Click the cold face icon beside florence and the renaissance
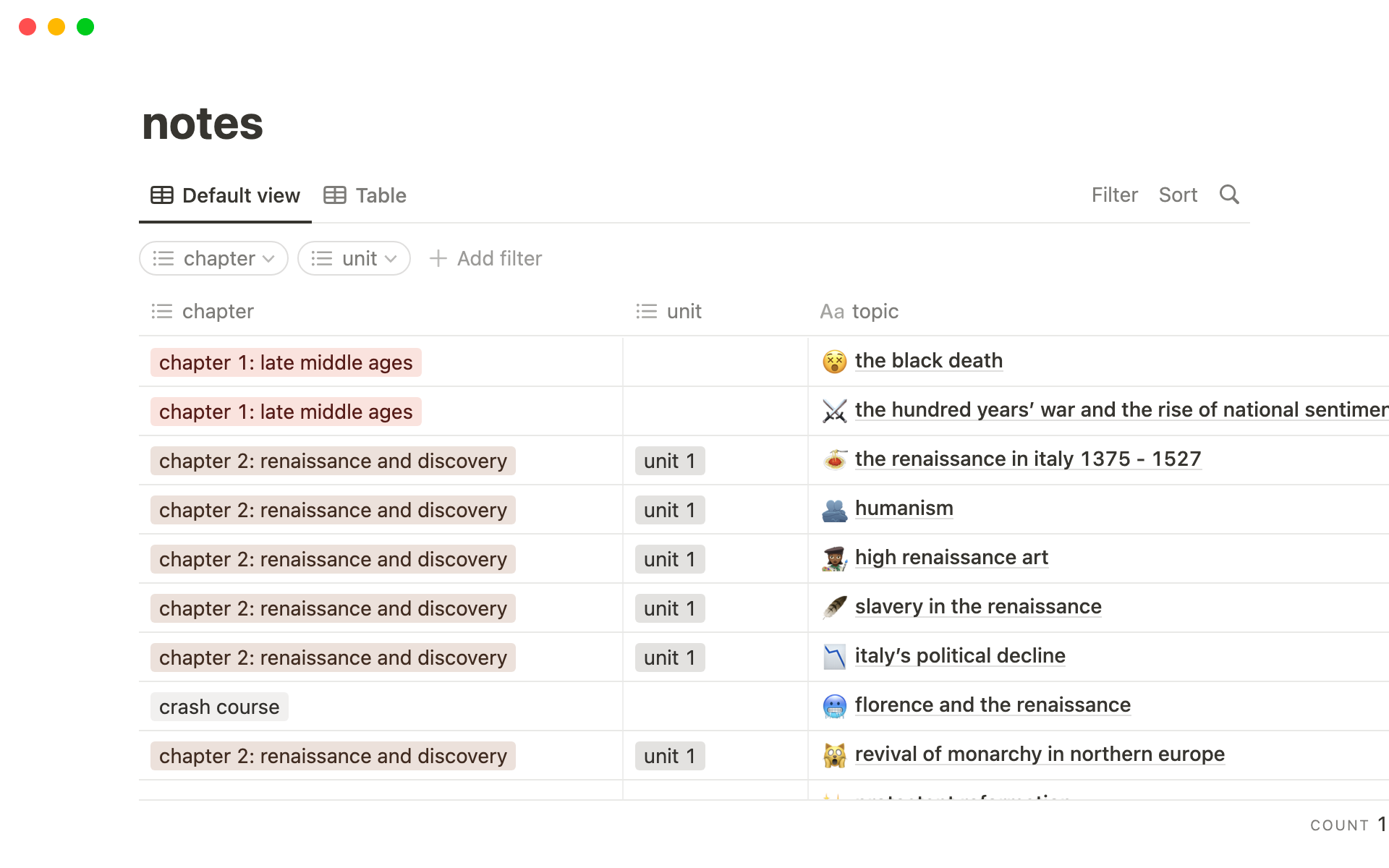The height and width of the screenshot is (868, 1389). point(834,706)
